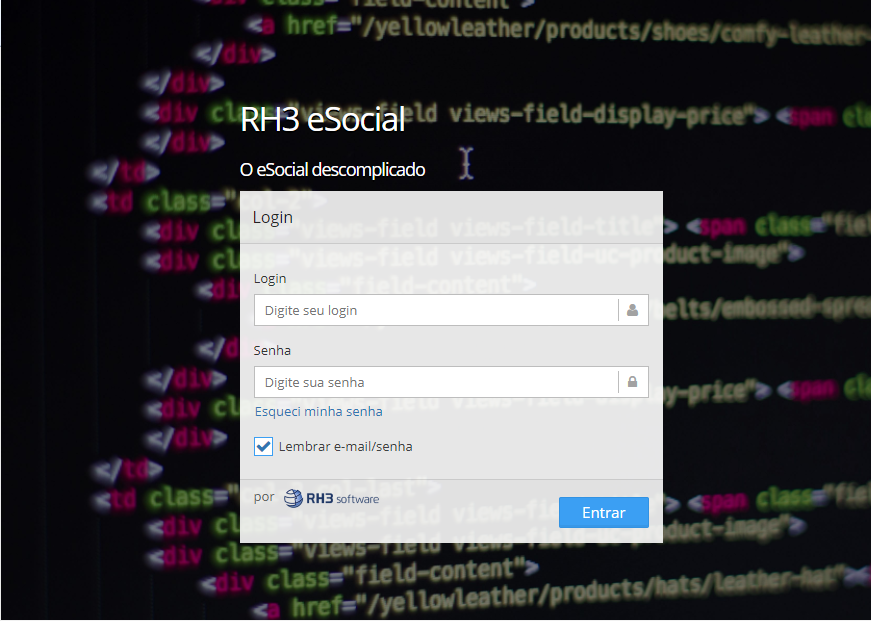Toggle the Lembrar e-mail/senha checkbox

[x=264, y=446]
